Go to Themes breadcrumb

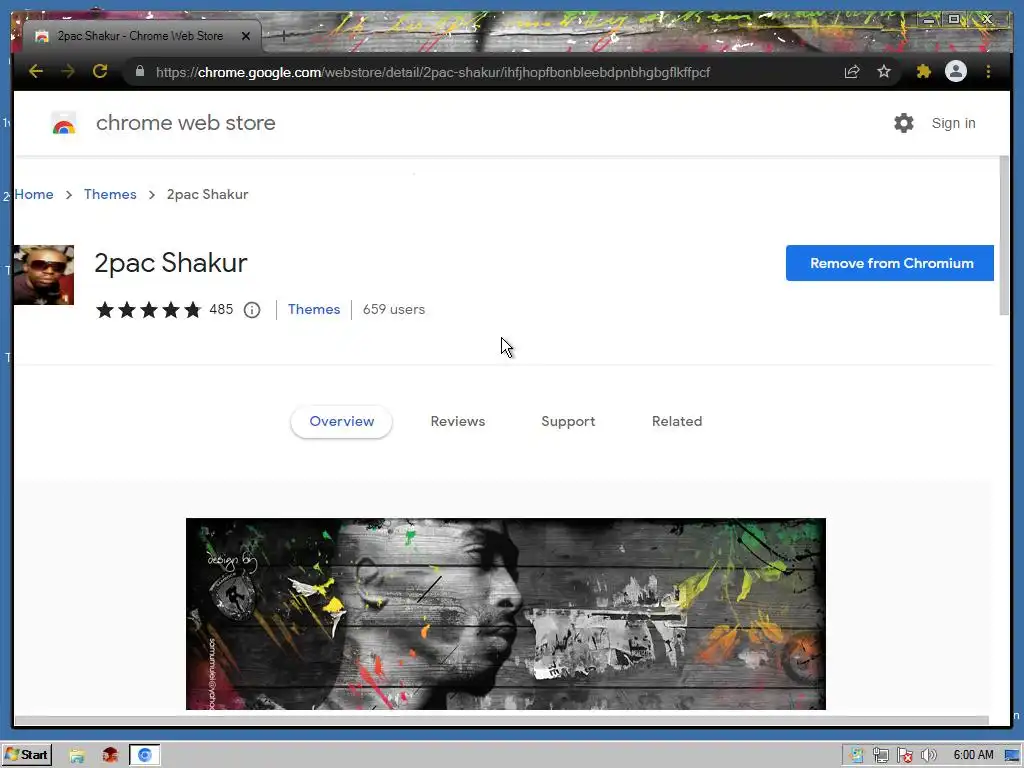point(110,194)
